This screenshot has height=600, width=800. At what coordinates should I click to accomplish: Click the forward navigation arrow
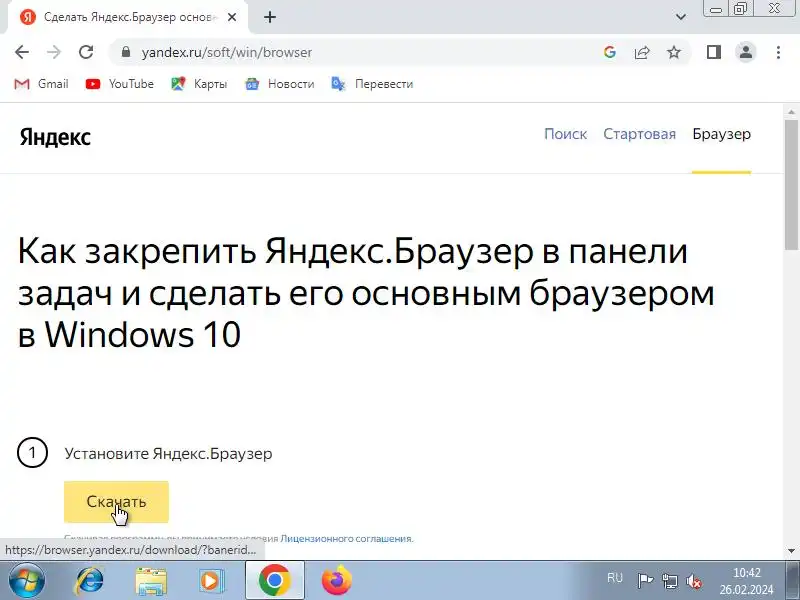click(x=54, y=52)
